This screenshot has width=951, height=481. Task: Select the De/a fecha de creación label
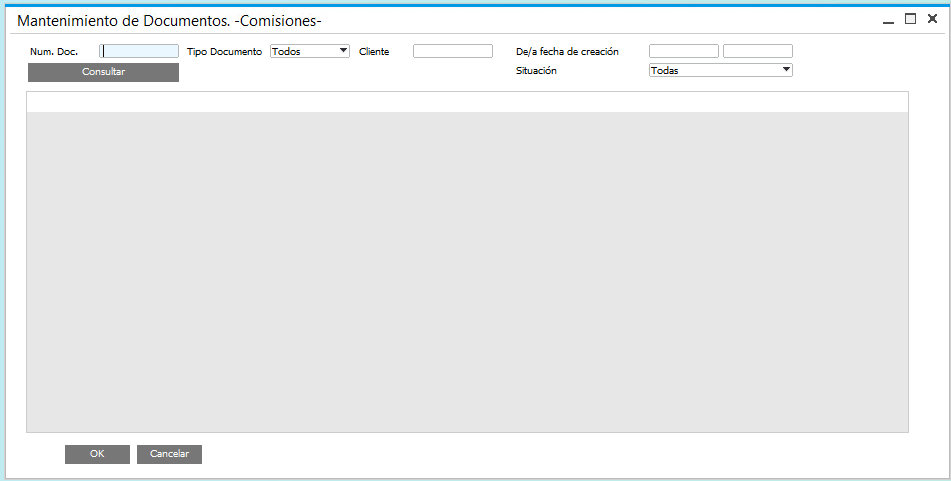click(x=567, y=52)
